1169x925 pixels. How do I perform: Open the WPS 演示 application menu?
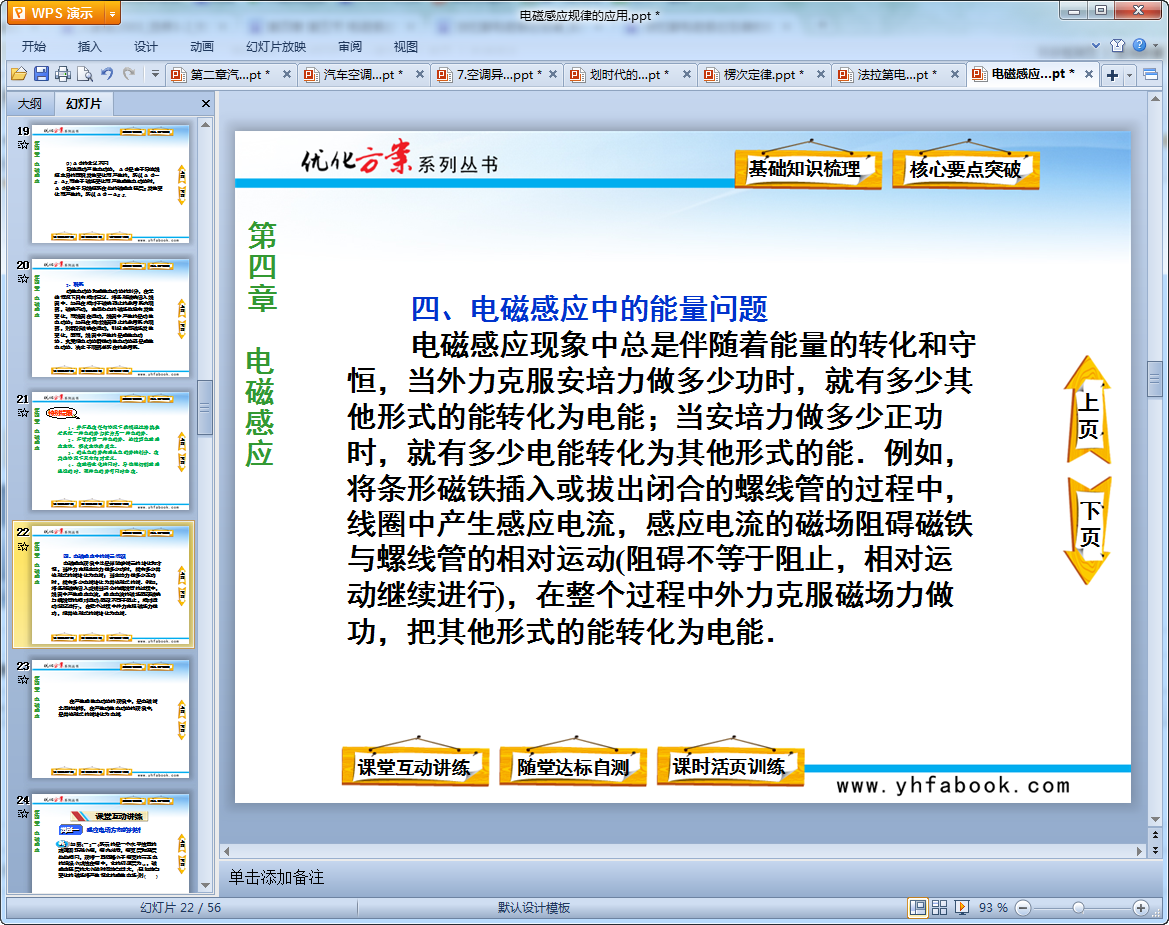(x=55, y=13)
